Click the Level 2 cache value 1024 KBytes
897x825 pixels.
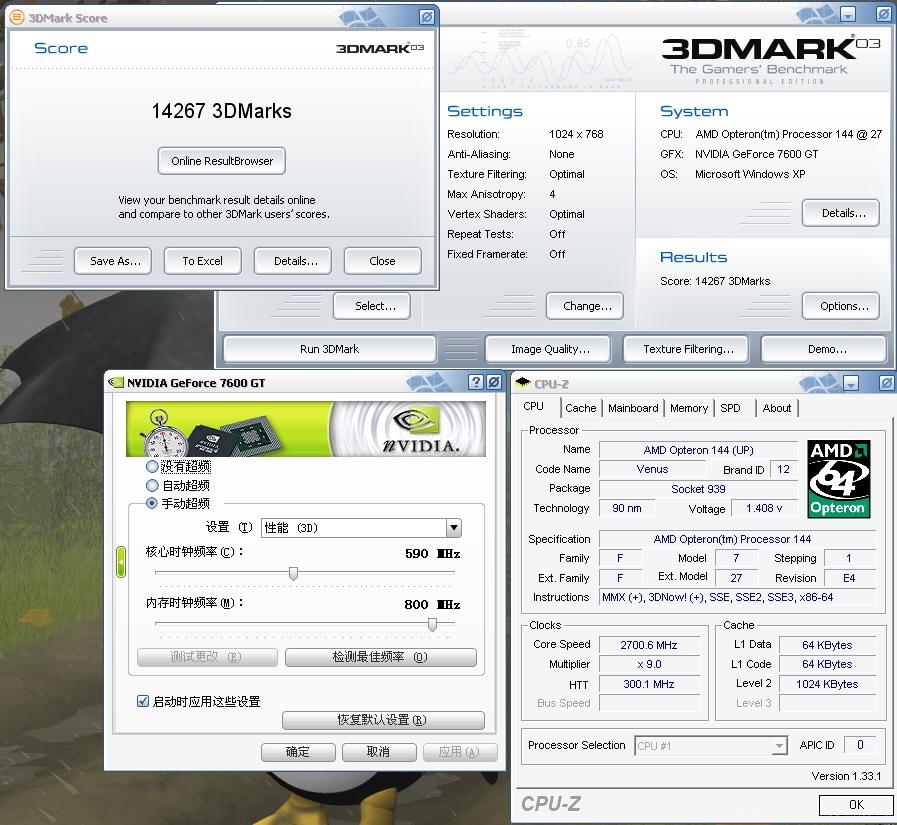pyautogui.click(x=827, y=684)
